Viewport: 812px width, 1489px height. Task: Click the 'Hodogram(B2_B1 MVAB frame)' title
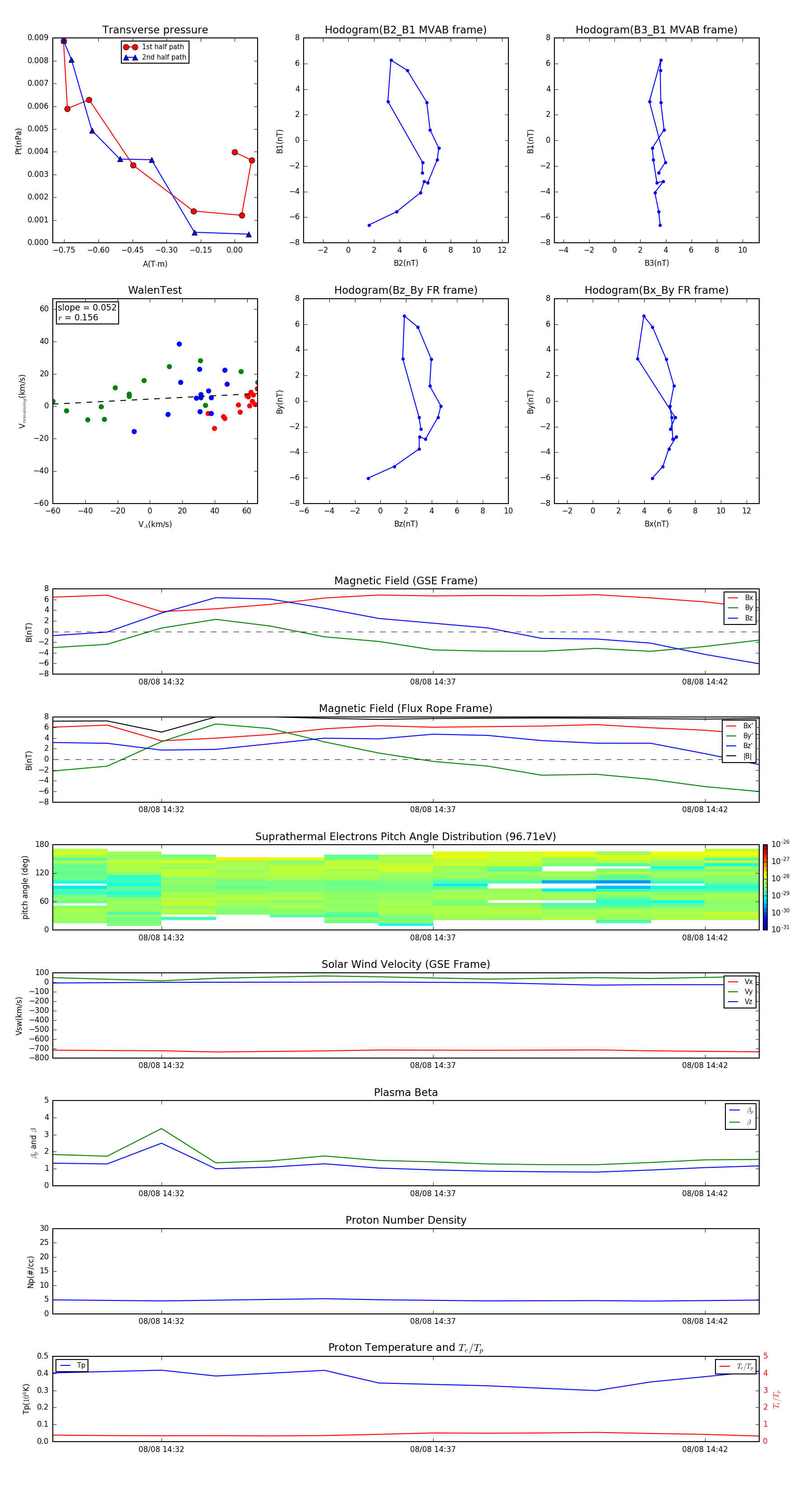click(406, 30)
